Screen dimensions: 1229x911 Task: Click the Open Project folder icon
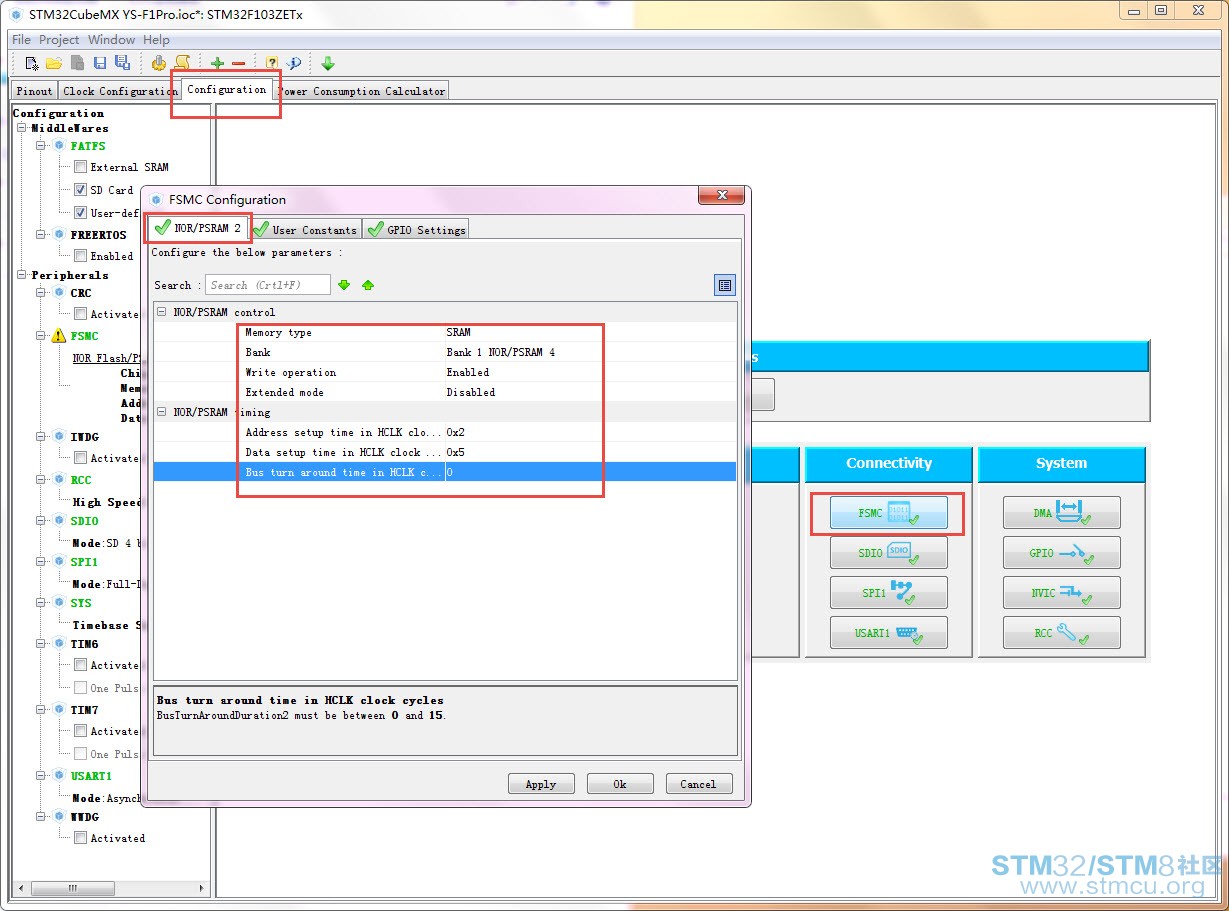[x=54, y=63]
